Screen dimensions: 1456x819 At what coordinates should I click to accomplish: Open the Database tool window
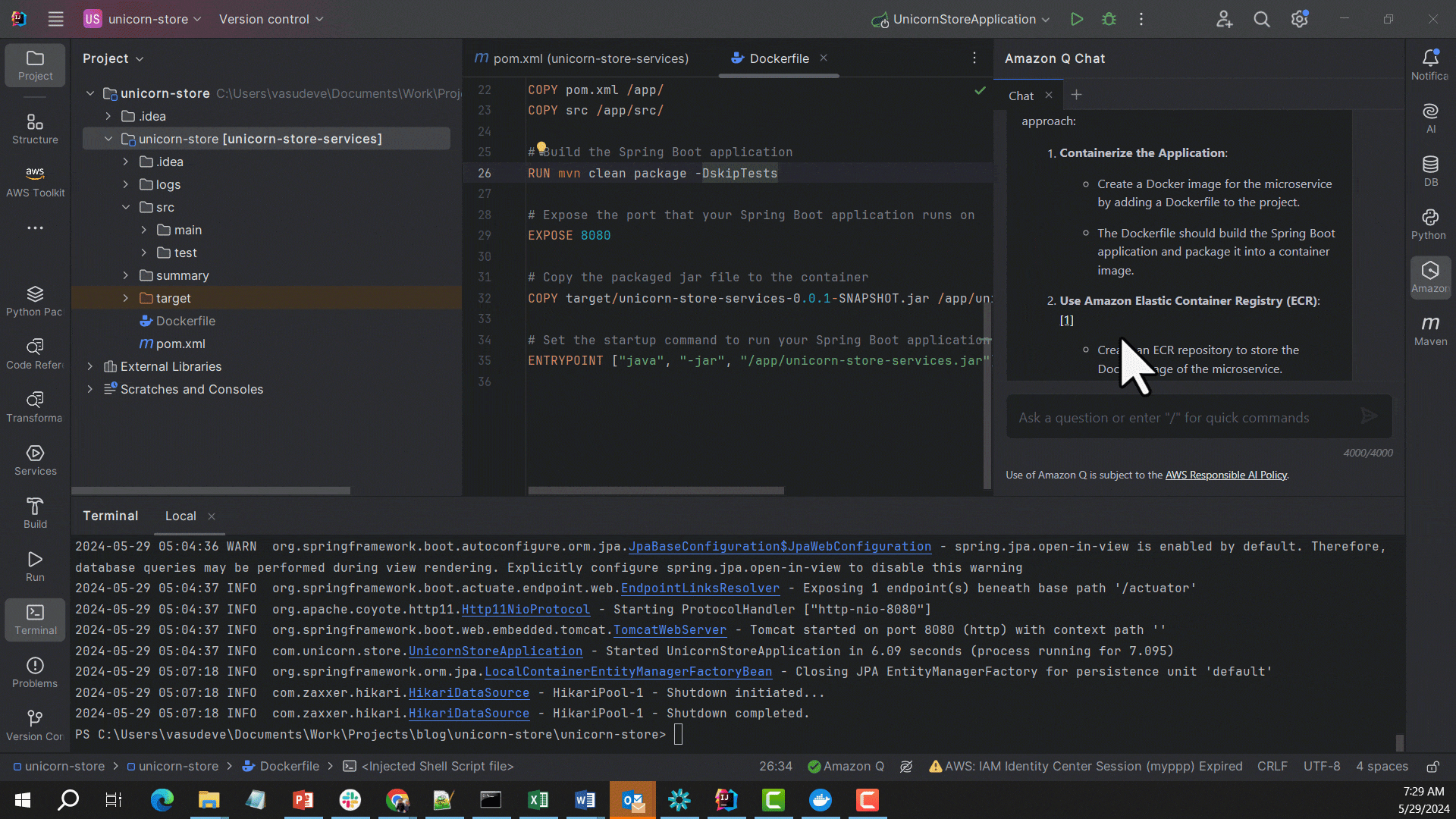[1430, 170]
